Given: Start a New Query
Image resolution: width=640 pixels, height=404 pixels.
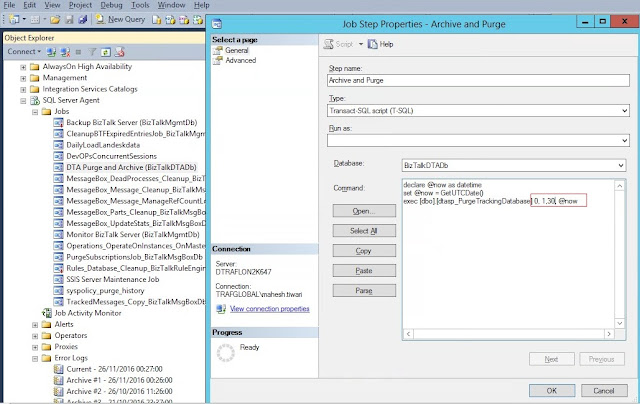Looking at the screenshot, I should tap(120, 19).
